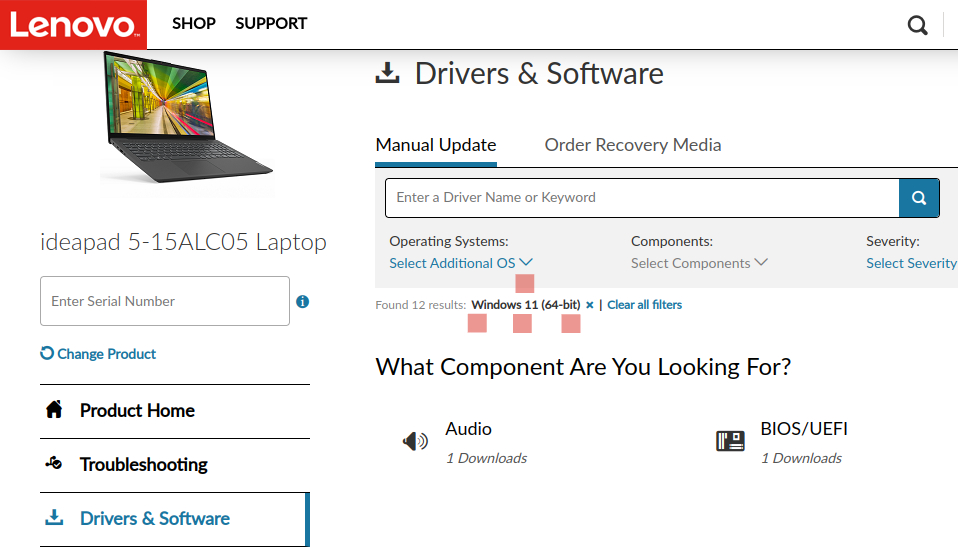958x547 pixels.
Task: Switch to the Manual Update tab
Action: (436, 145)
